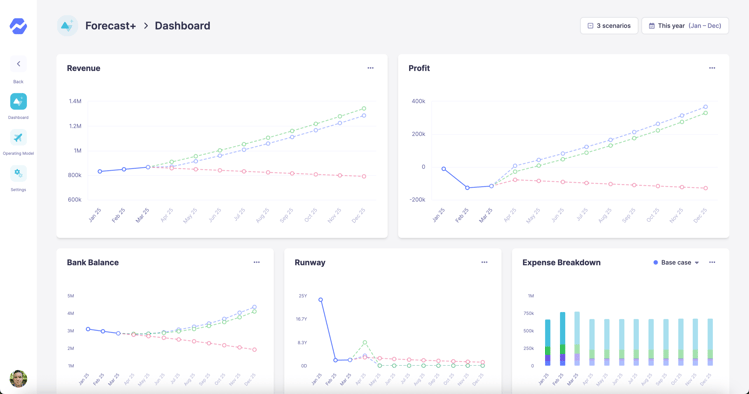Click the pink Dec 25 point on Profit chart
Image resolution: width=749 pixels, height=394 pixels.
click(x=706, y=188)
